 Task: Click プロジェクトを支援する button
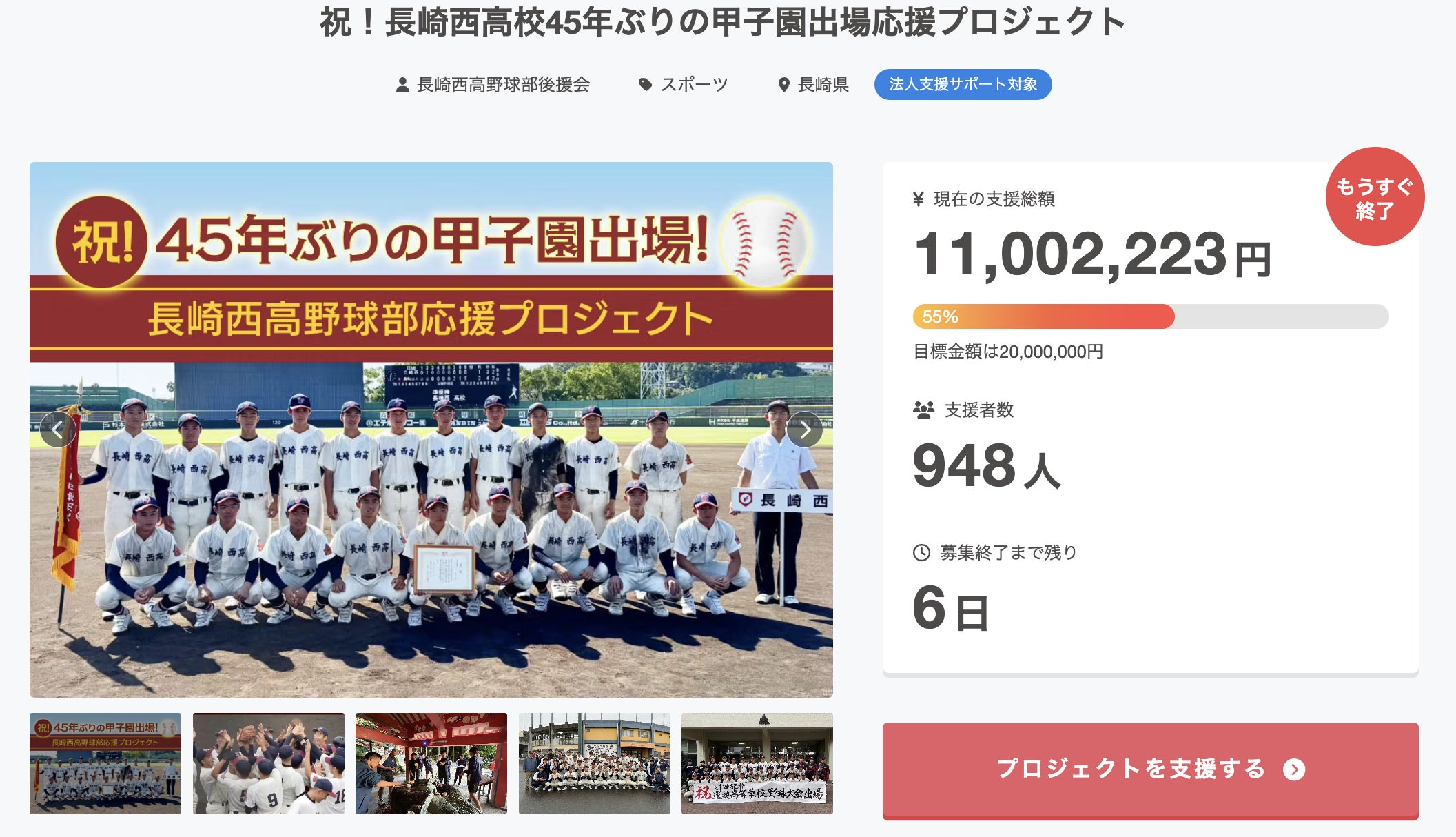[1150, 770]
